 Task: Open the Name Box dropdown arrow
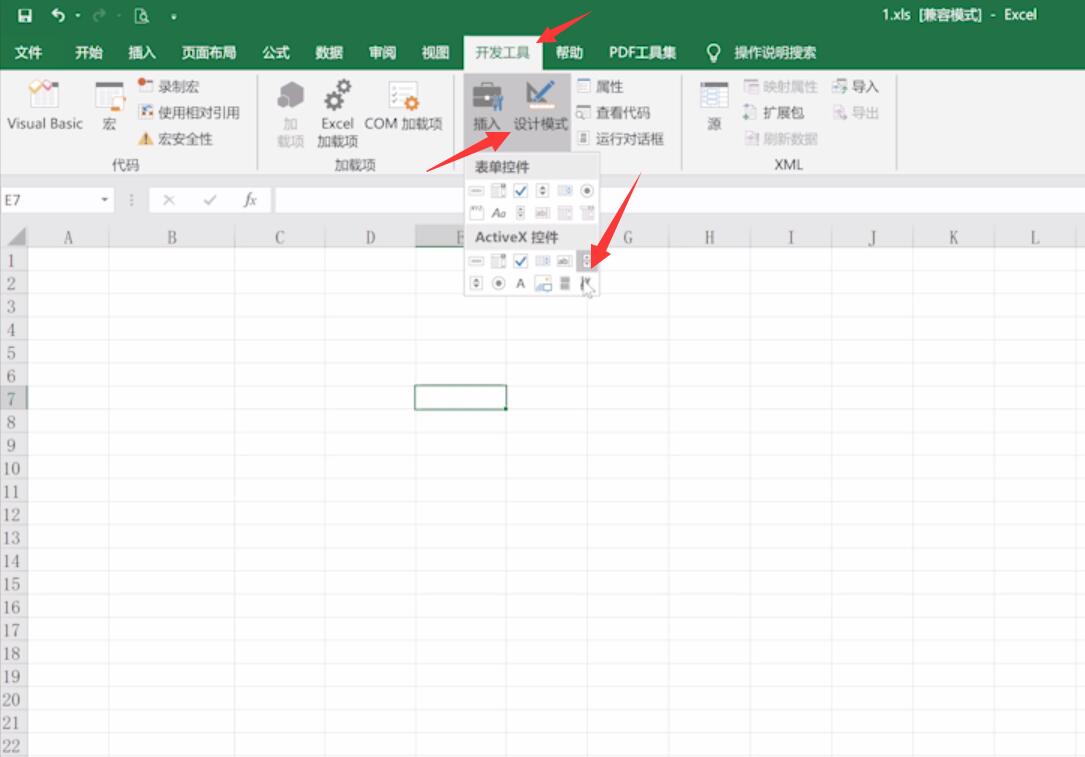[x=104, y=200]
